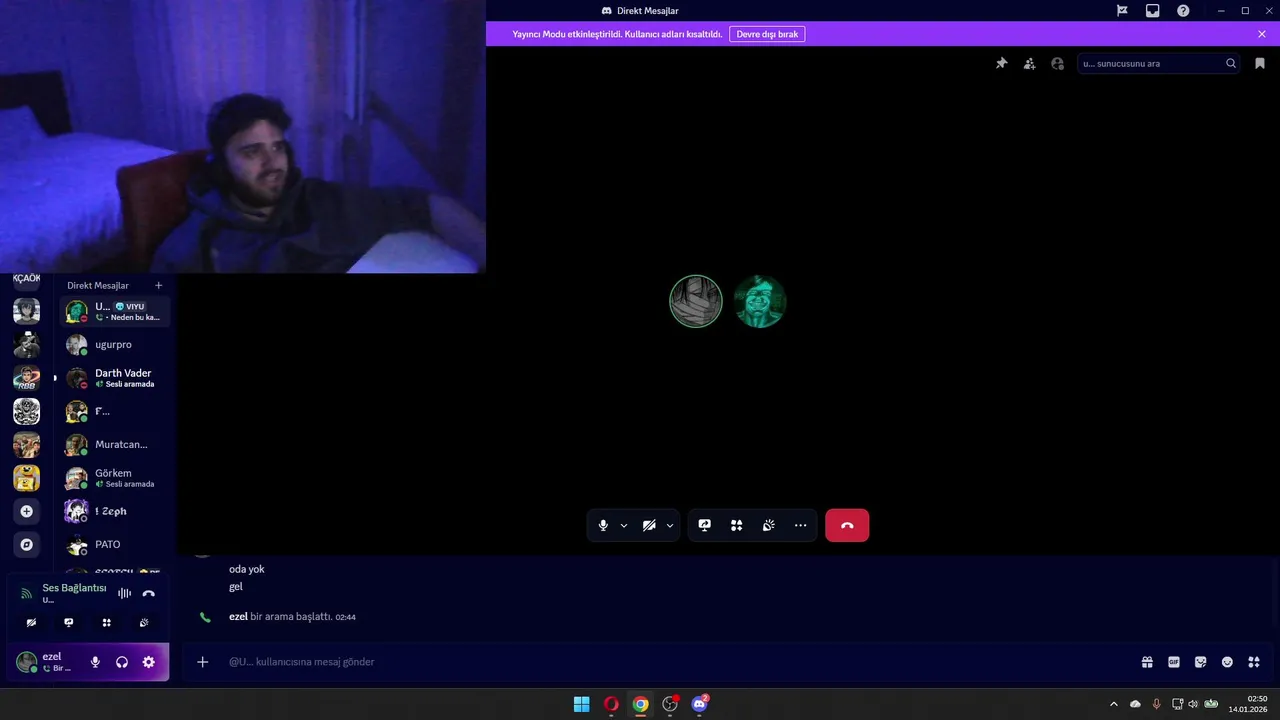The image size is (1280, 720).
Task: Open Opera browser in taskbar
Action: [611, 704]
